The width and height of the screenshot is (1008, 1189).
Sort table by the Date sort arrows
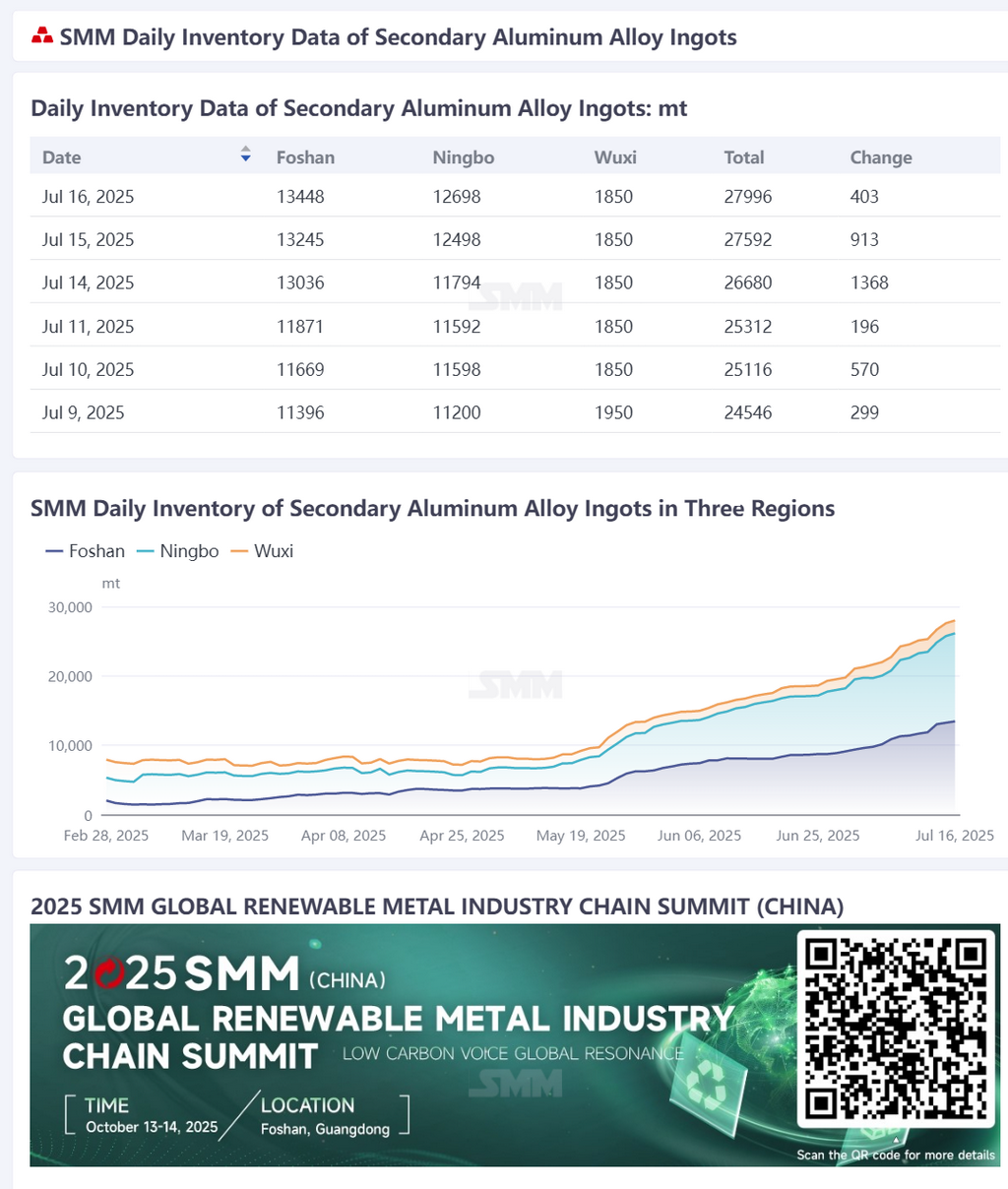point(245,155)
